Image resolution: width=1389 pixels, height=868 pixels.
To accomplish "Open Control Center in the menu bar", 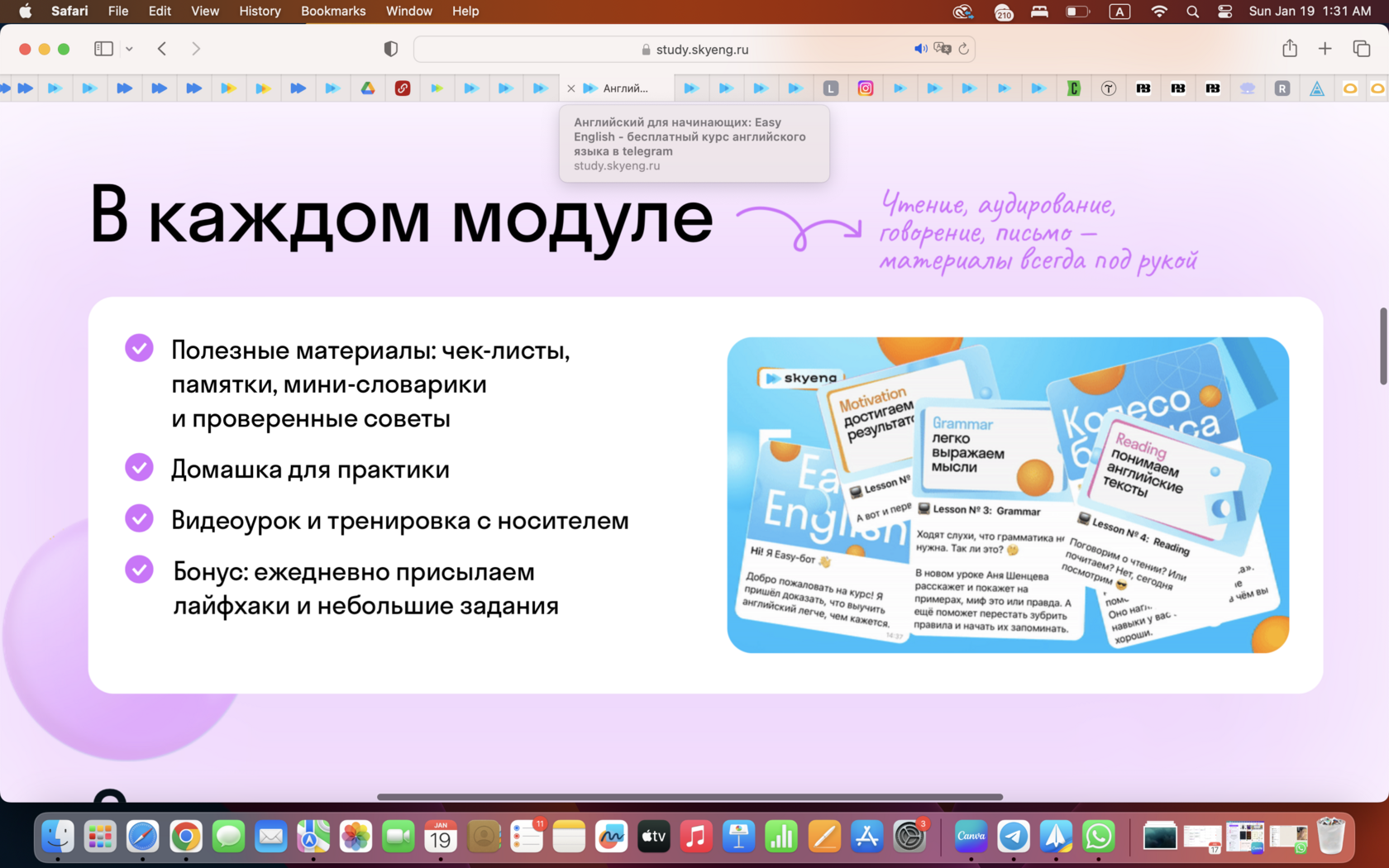I will 1224,11.
